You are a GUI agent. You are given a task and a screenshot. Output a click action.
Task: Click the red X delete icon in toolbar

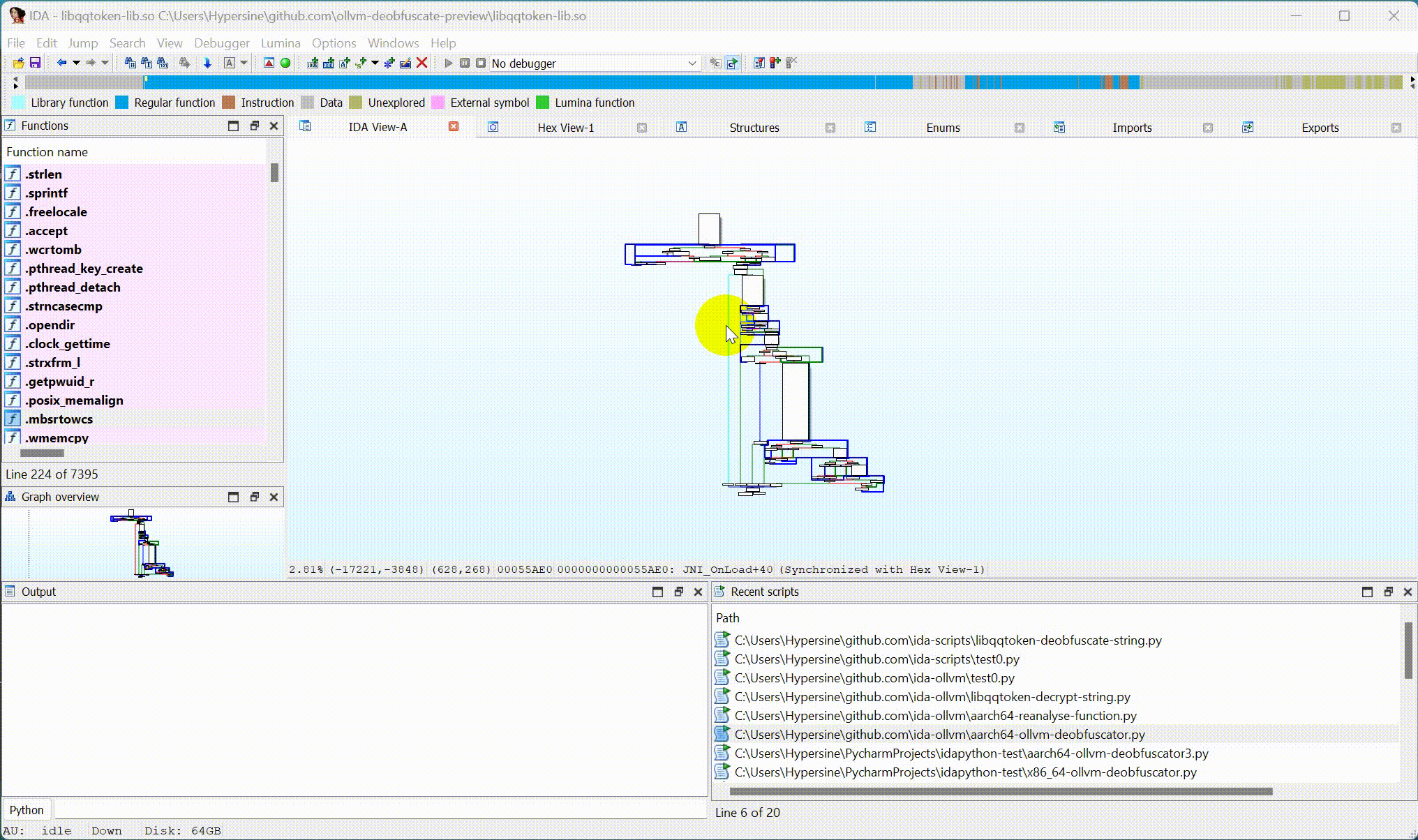point(421,63)
